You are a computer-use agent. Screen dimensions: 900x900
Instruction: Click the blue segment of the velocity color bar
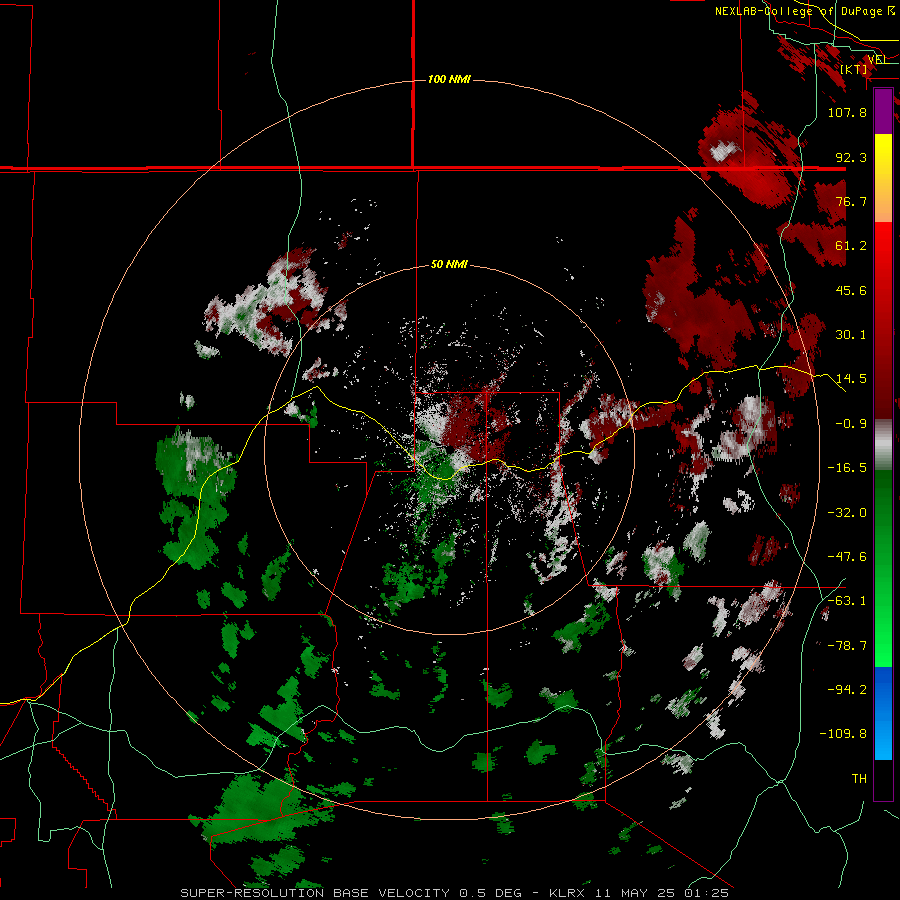(883, 713)
